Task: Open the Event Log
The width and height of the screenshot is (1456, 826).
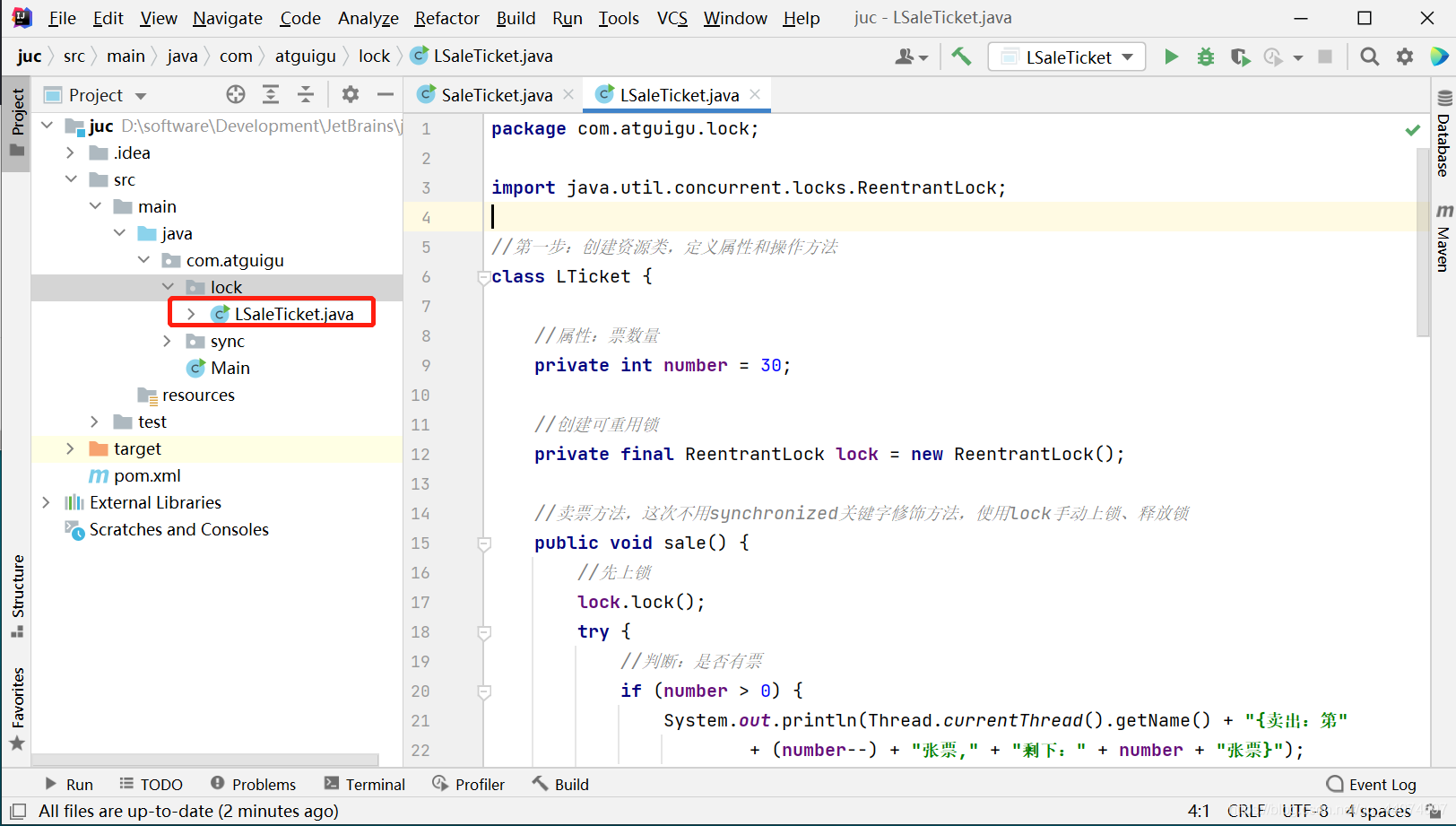Action: pos(1371,784)
